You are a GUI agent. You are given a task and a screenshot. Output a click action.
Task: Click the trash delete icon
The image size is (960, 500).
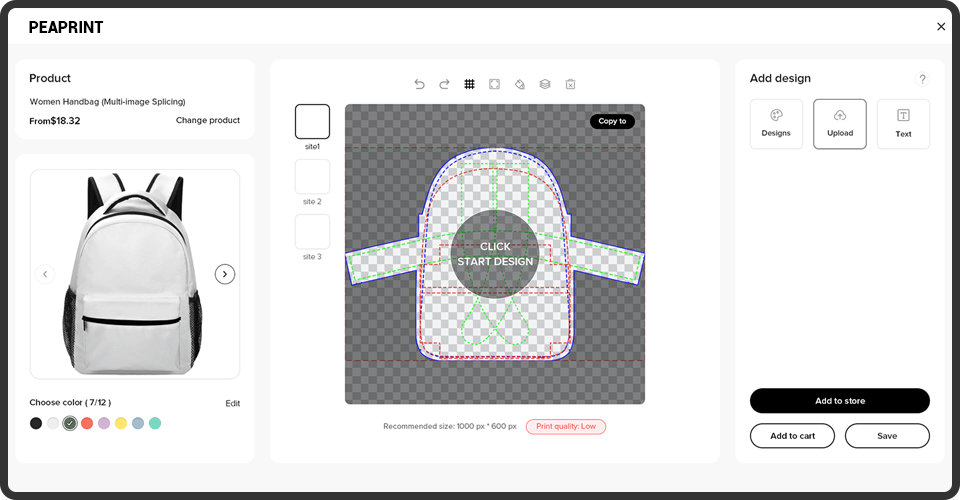coord(570,84)
